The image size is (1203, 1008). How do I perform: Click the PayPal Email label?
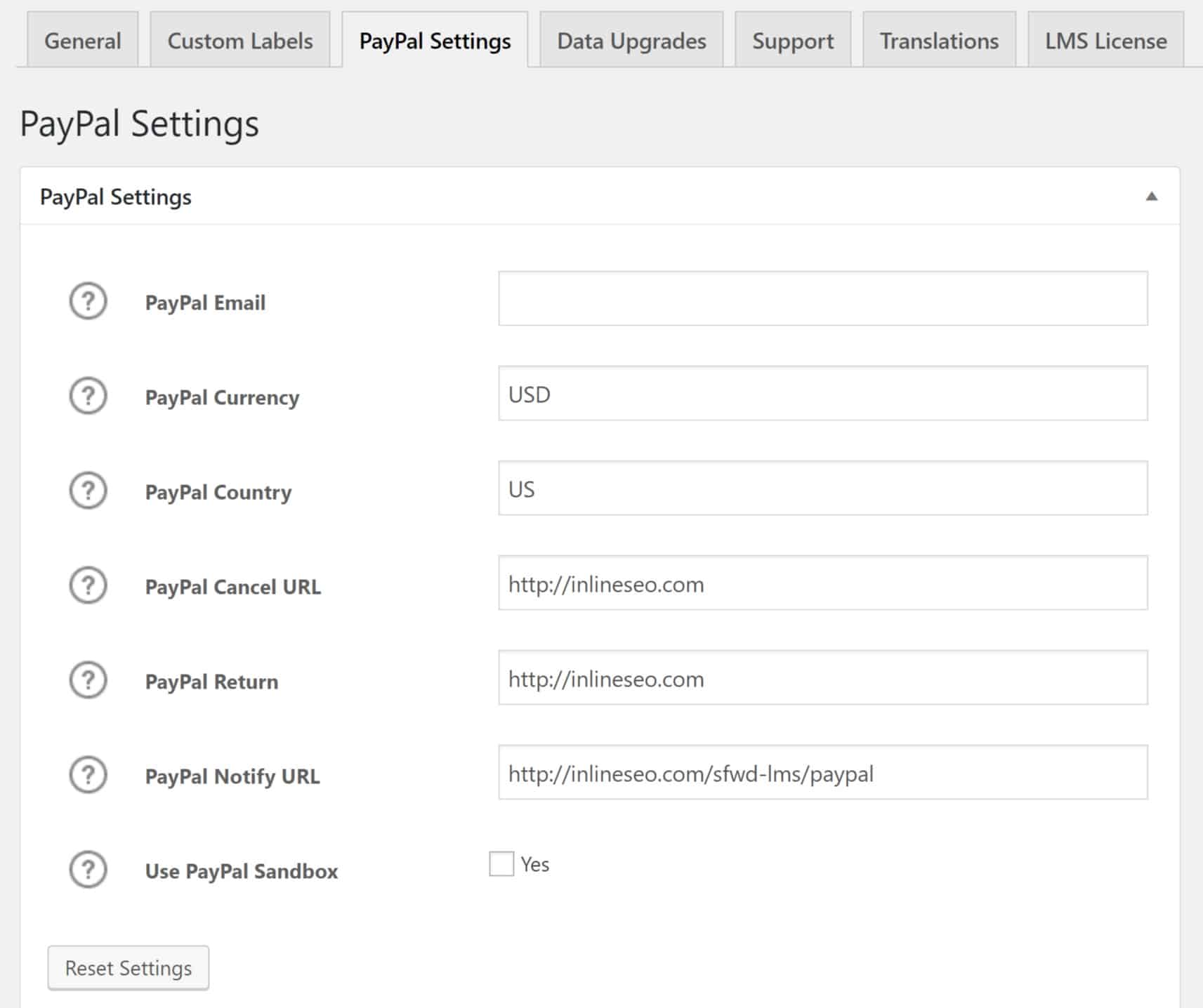pyautogui.click(x=205, y=303)
